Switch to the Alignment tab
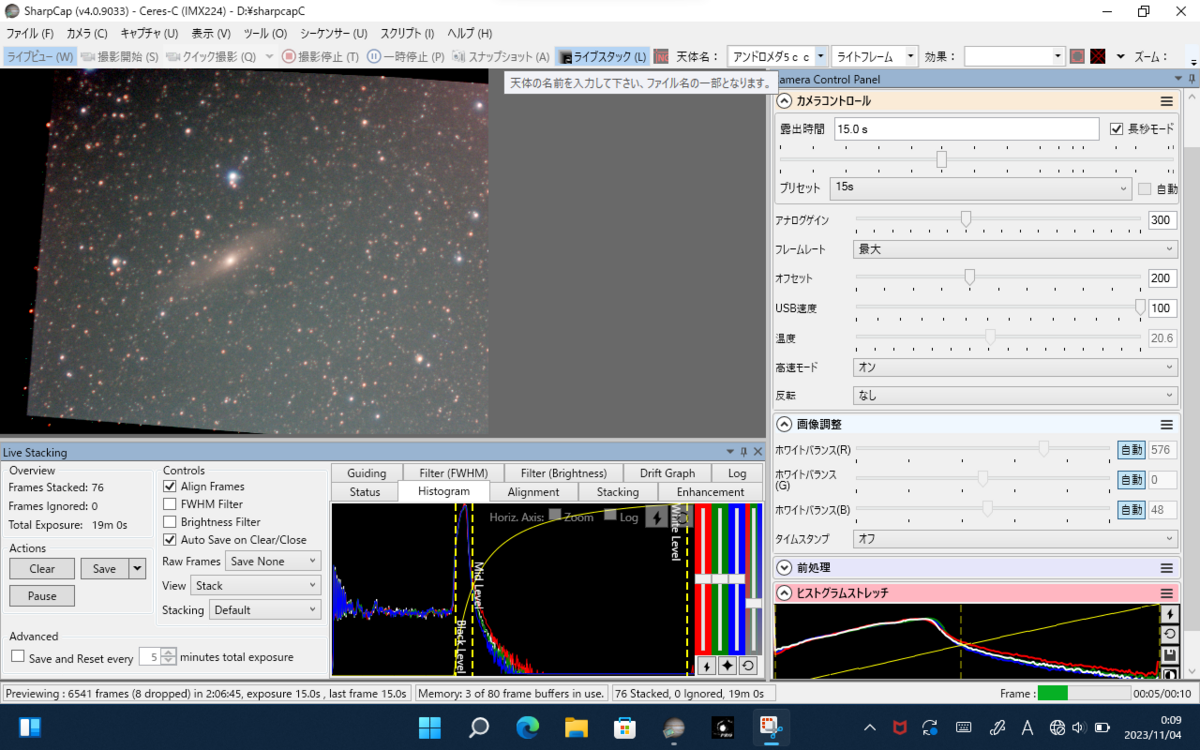1200x750 pixels. point(533,492)
